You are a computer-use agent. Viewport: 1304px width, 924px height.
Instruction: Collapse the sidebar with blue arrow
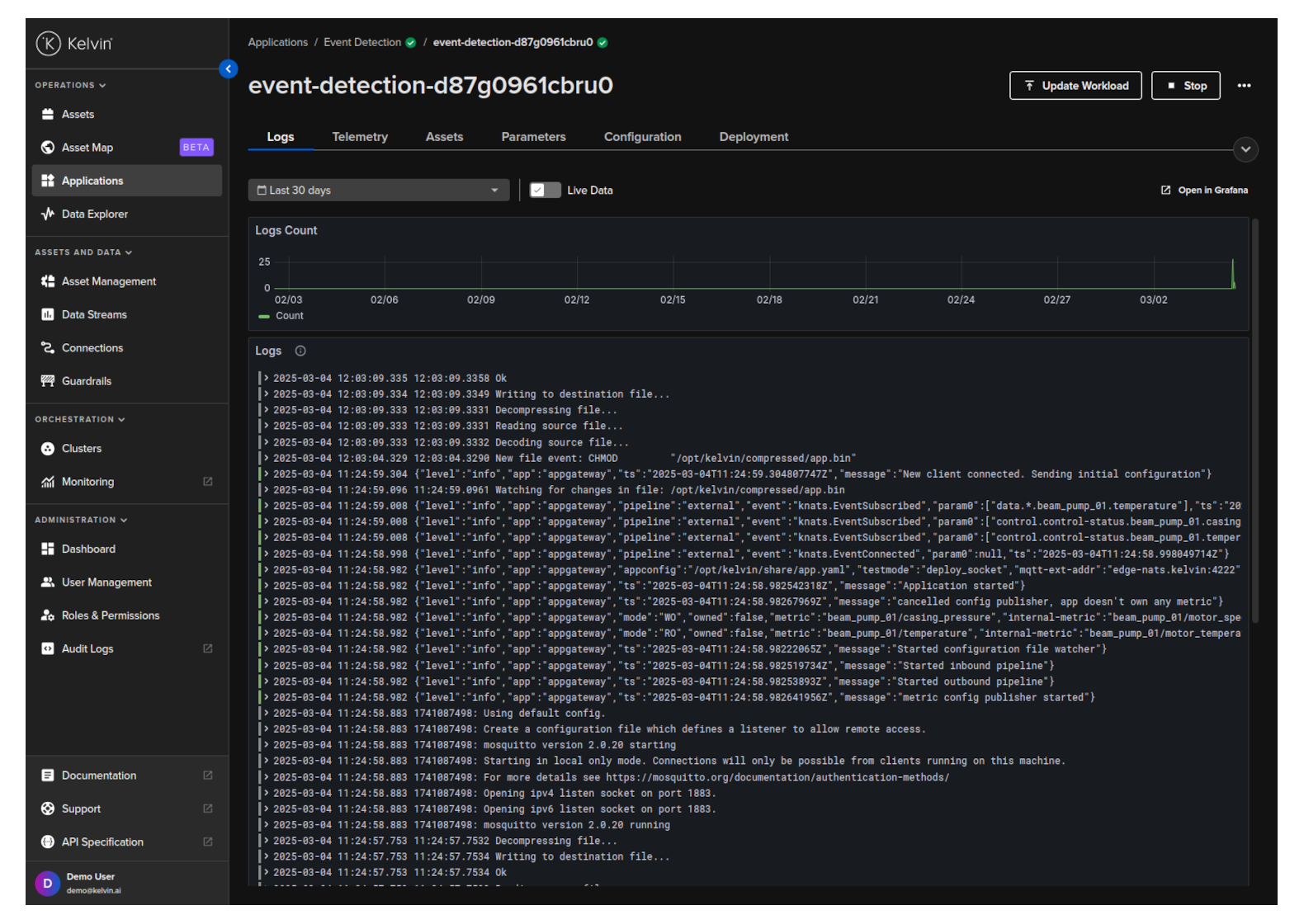tap(229, 69)
